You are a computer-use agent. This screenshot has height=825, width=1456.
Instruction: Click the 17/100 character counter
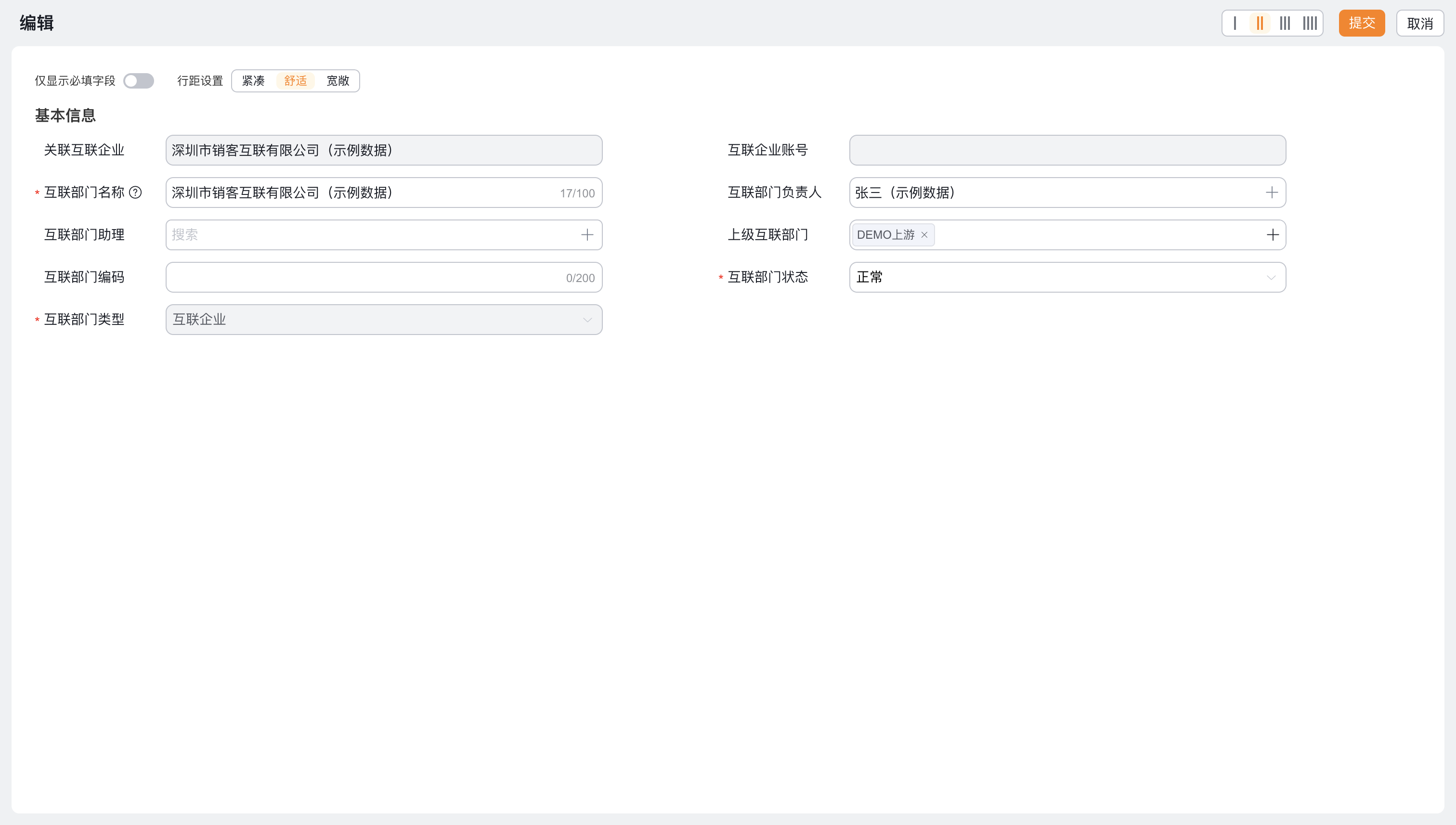click(577, 193)
